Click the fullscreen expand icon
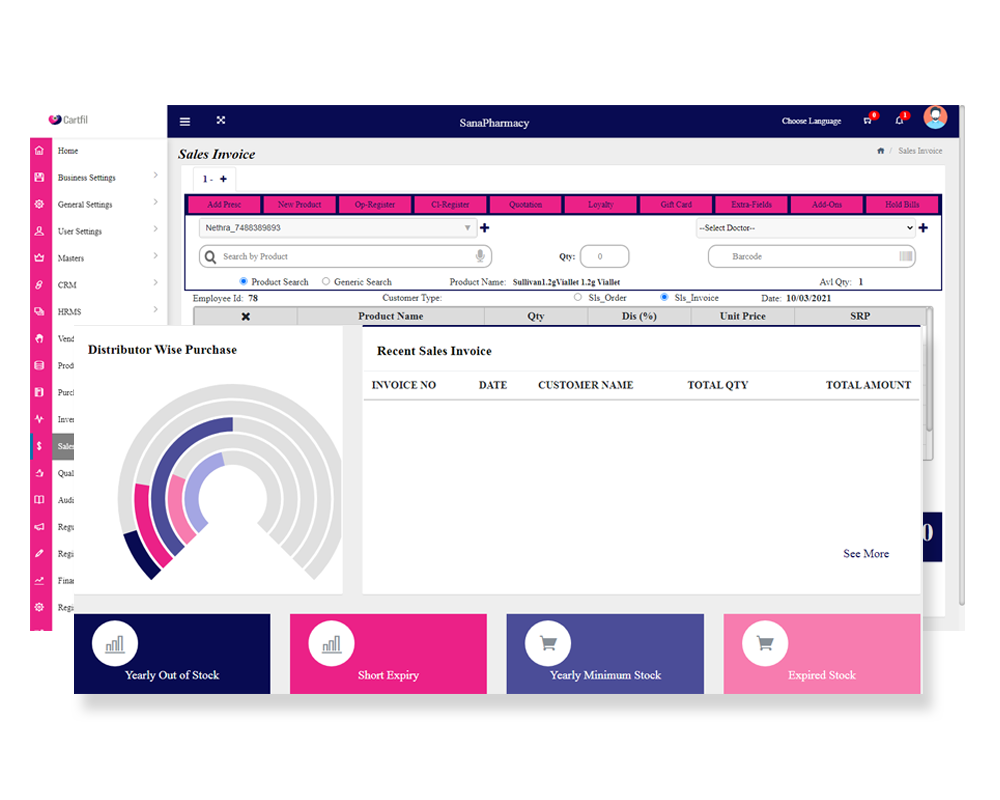The image size is (1000, 800). coord(221,121)
